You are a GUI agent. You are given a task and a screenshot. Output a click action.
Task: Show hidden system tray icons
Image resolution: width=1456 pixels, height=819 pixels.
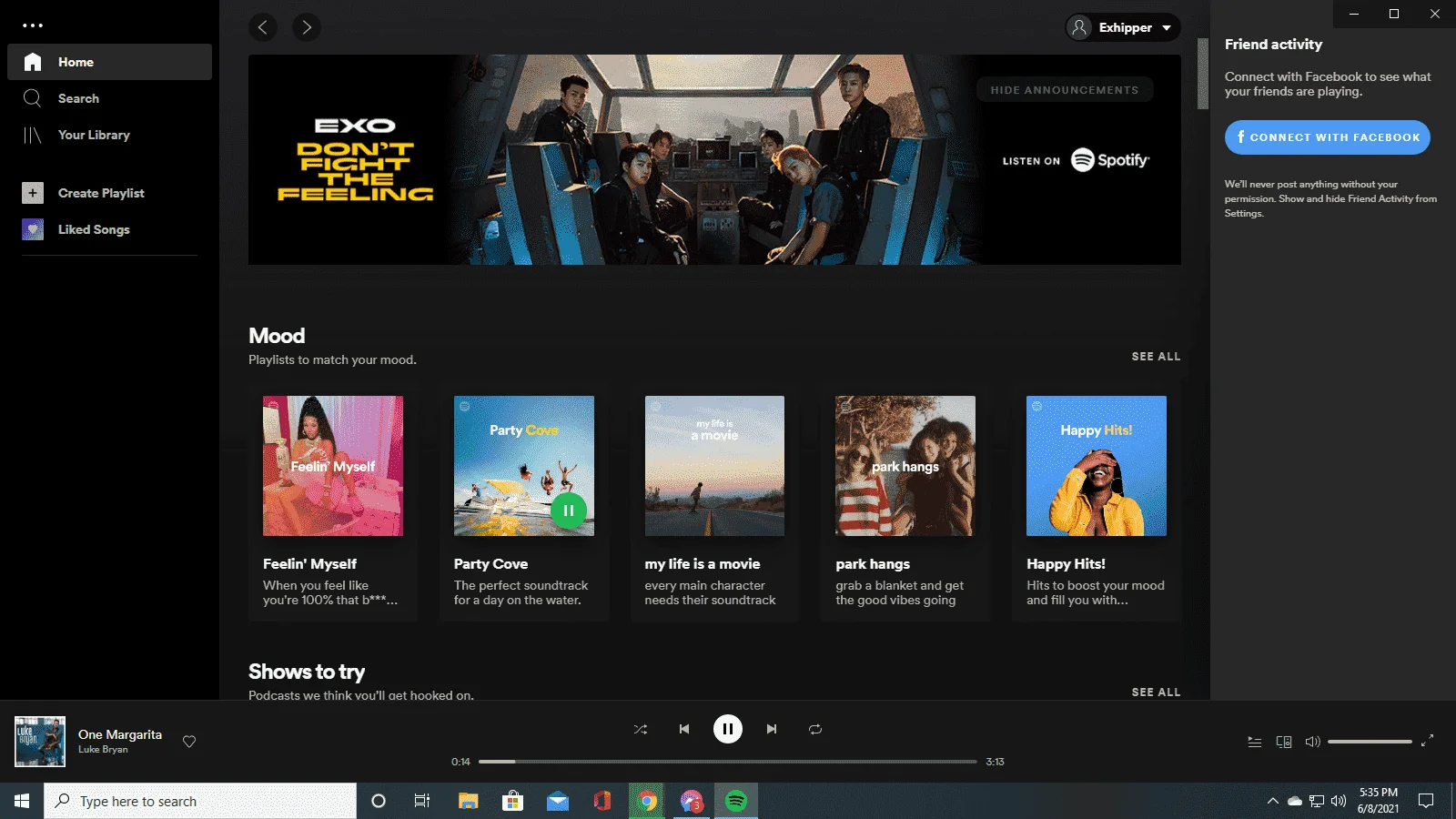pyautogui.click(x=1272, y=801)
